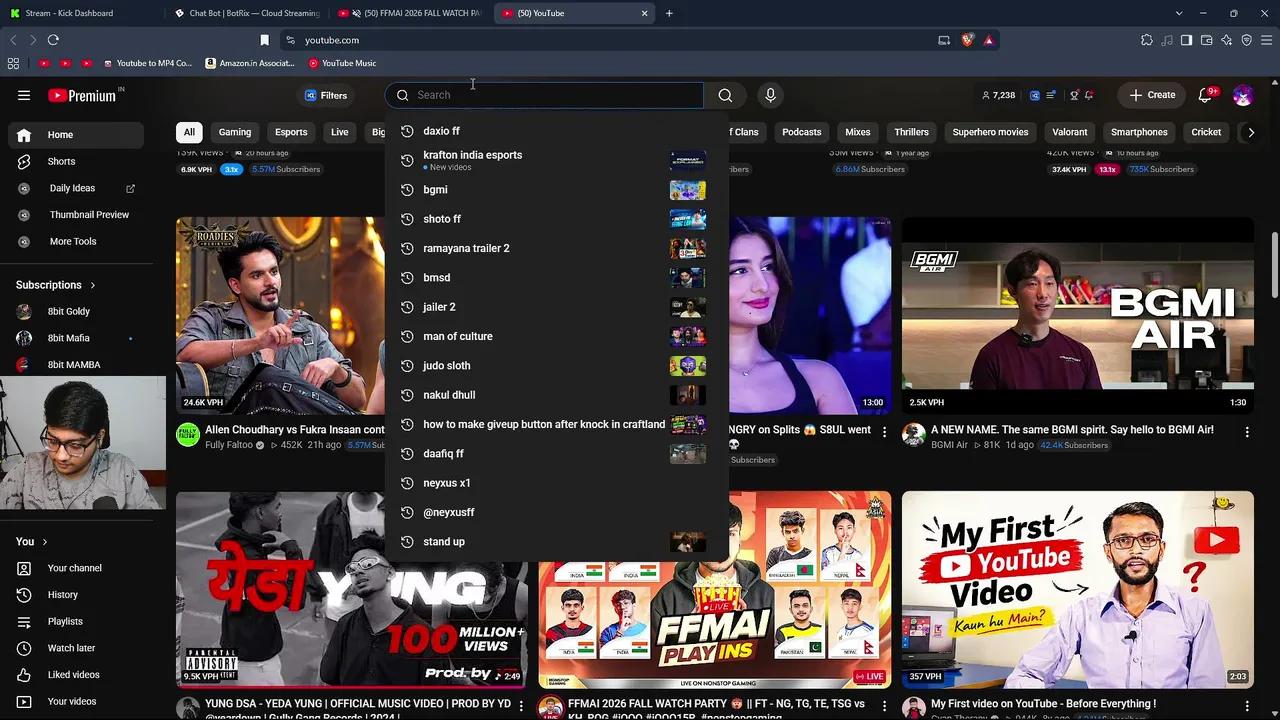Image resolution: width=1280 pixels, height=720 pixels.
Task: Open the Filters button
Action: [326, 95]
